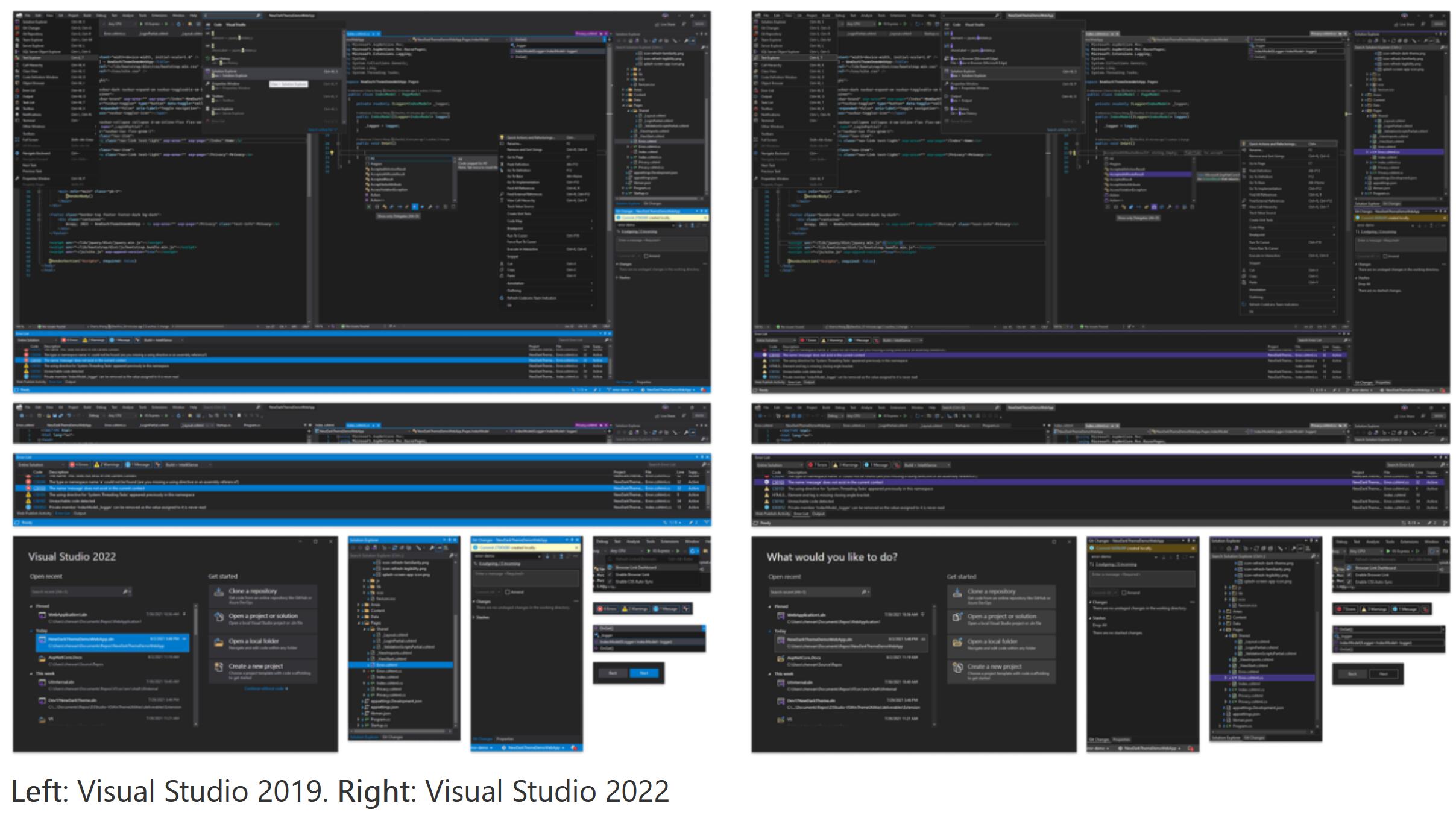Screen dimensions: 1456x818
Task: Dismiss the yellow commit-created info bar in VS 2019 Git Changes
Action: (x=577, y=547)
